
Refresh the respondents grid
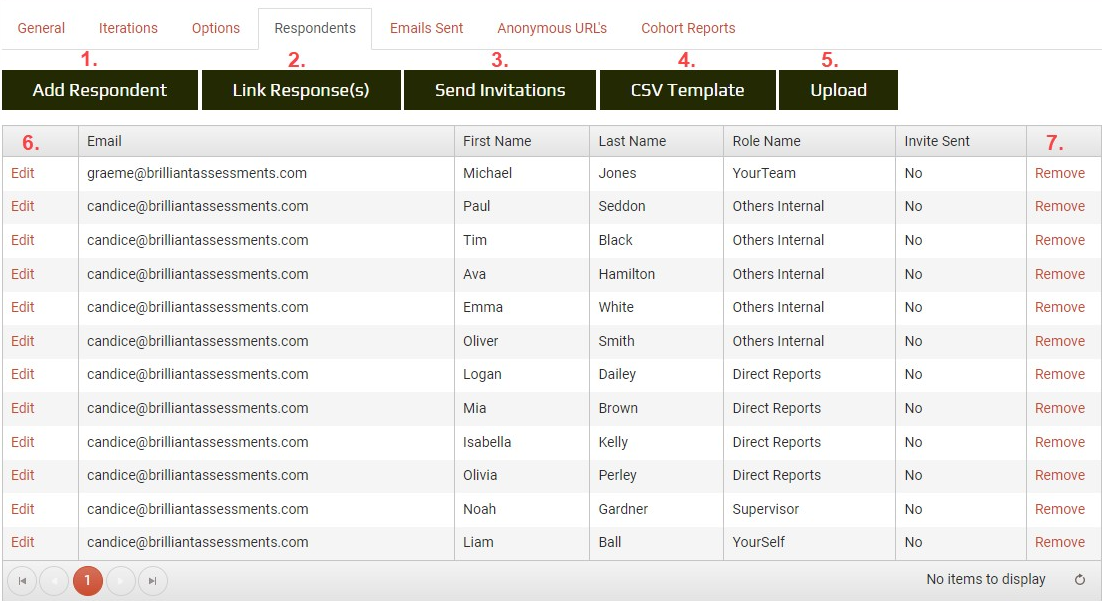click(1079, 580)
